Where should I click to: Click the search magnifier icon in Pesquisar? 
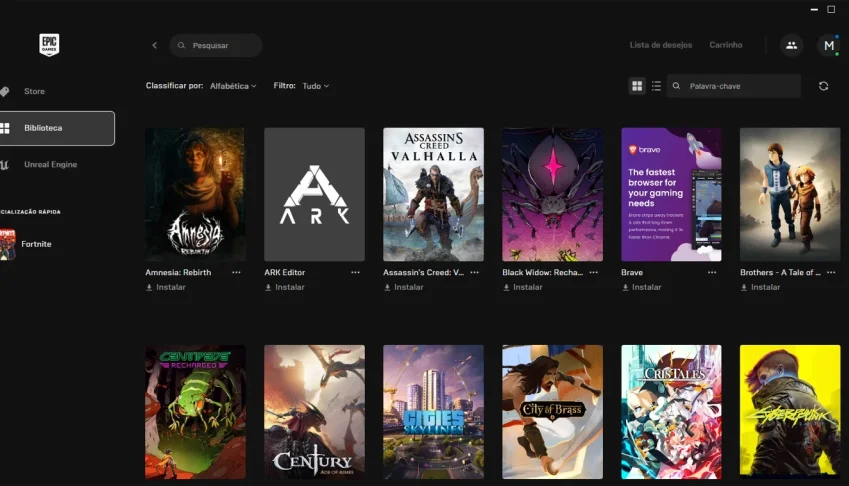point(181,45)
